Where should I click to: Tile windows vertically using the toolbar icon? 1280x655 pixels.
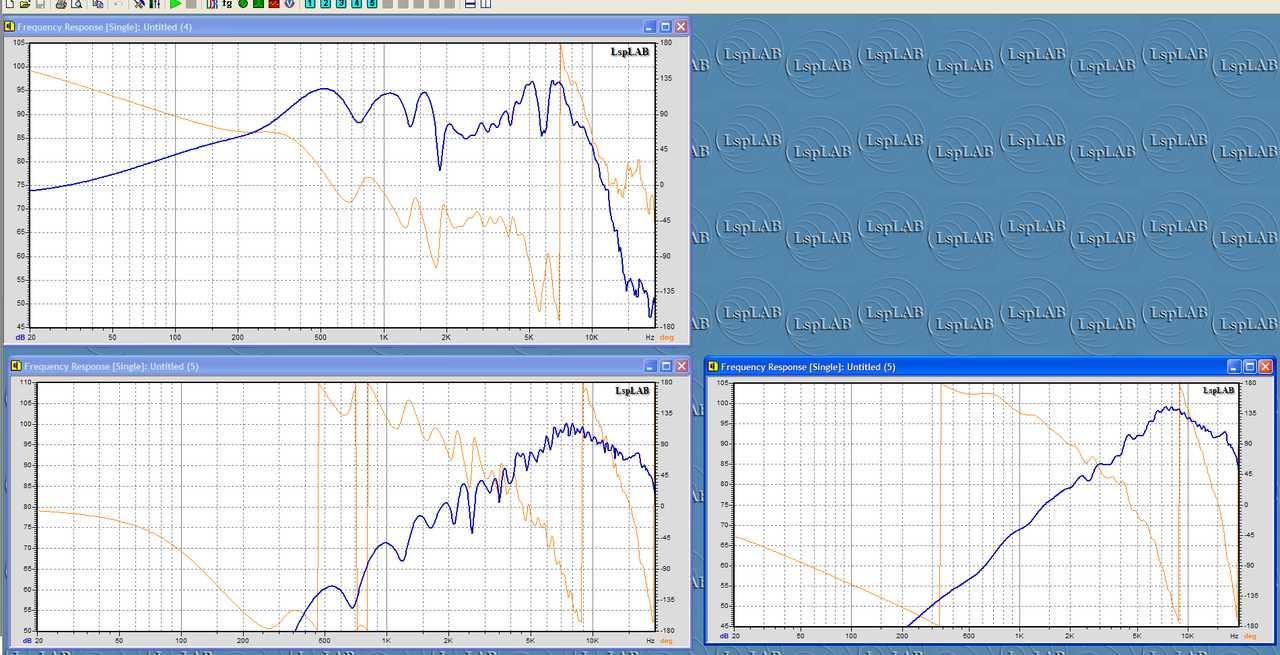point(486,4)
